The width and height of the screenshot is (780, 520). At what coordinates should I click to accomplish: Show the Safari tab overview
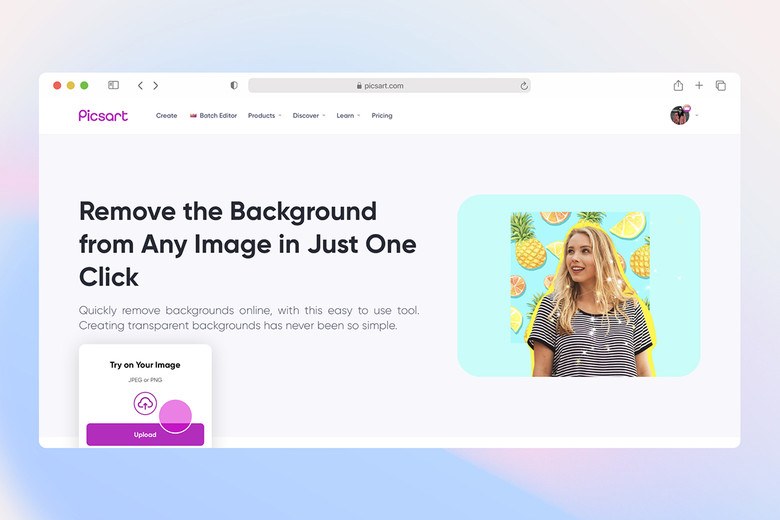coord(720,86)
